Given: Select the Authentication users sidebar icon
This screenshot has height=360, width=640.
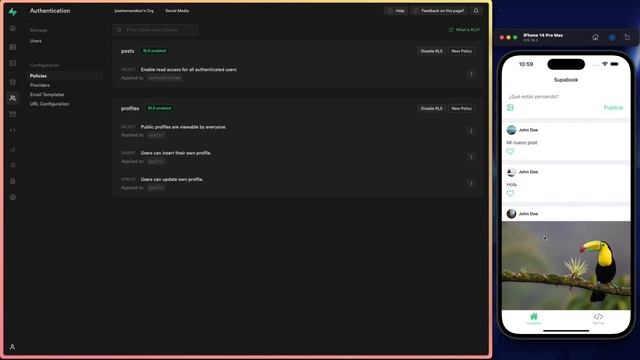Looking at the screenshot, I should pyautogui.click(x=13, y=98).
